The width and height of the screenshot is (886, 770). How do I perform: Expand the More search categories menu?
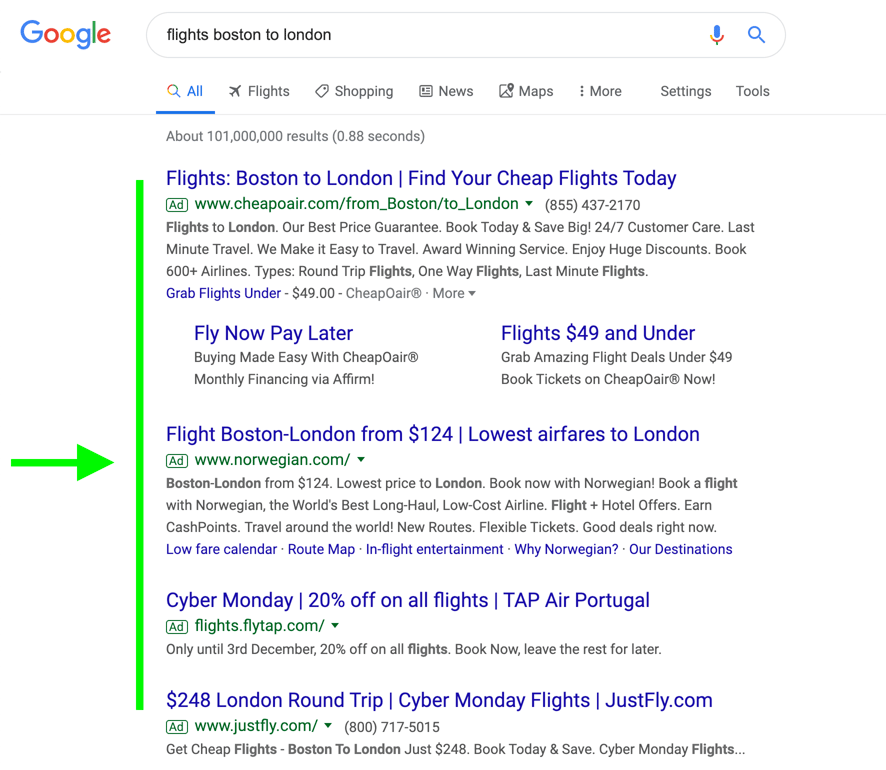coord(600,91)
